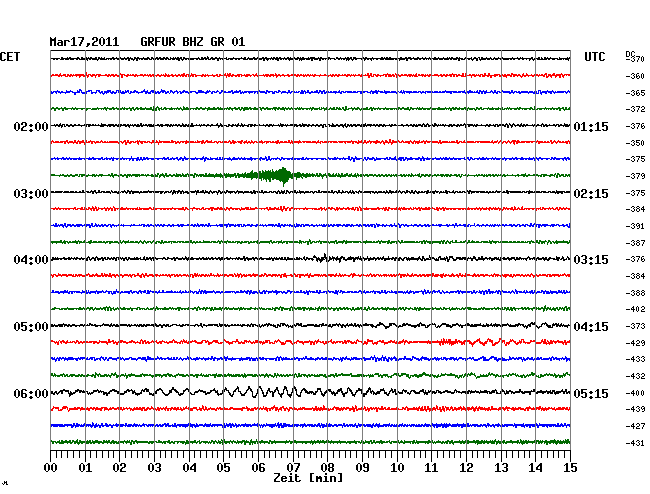Click minute 04 on the time axis

click(189, 468)
